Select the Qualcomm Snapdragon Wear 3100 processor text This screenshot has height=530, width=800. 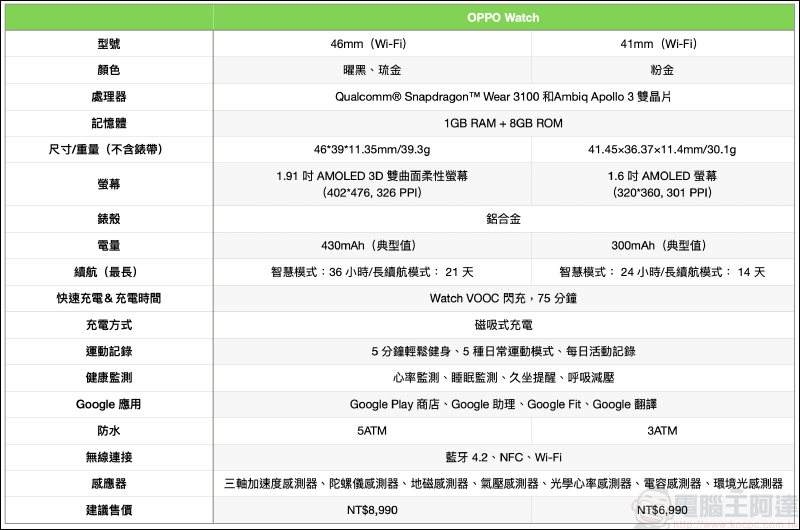pyautogui.click(x=503, y=97)
